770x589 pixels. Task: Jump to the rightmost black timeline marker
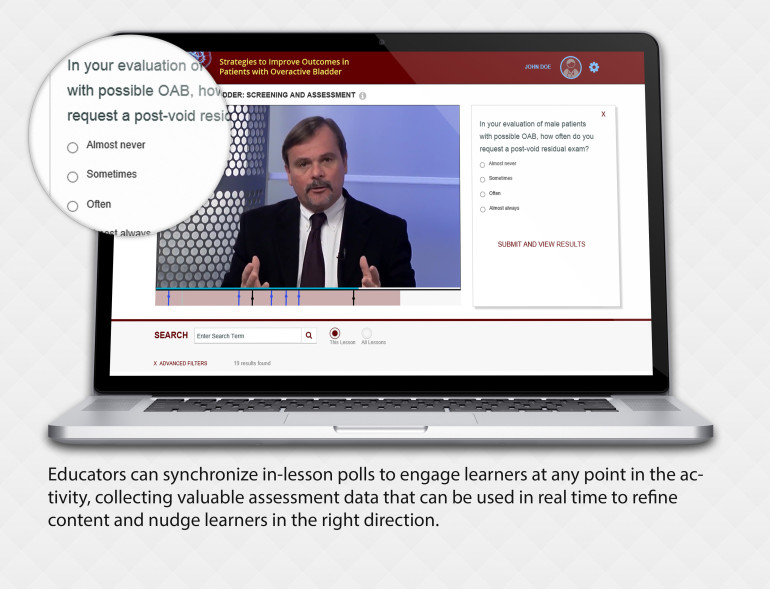pos(354,298)
